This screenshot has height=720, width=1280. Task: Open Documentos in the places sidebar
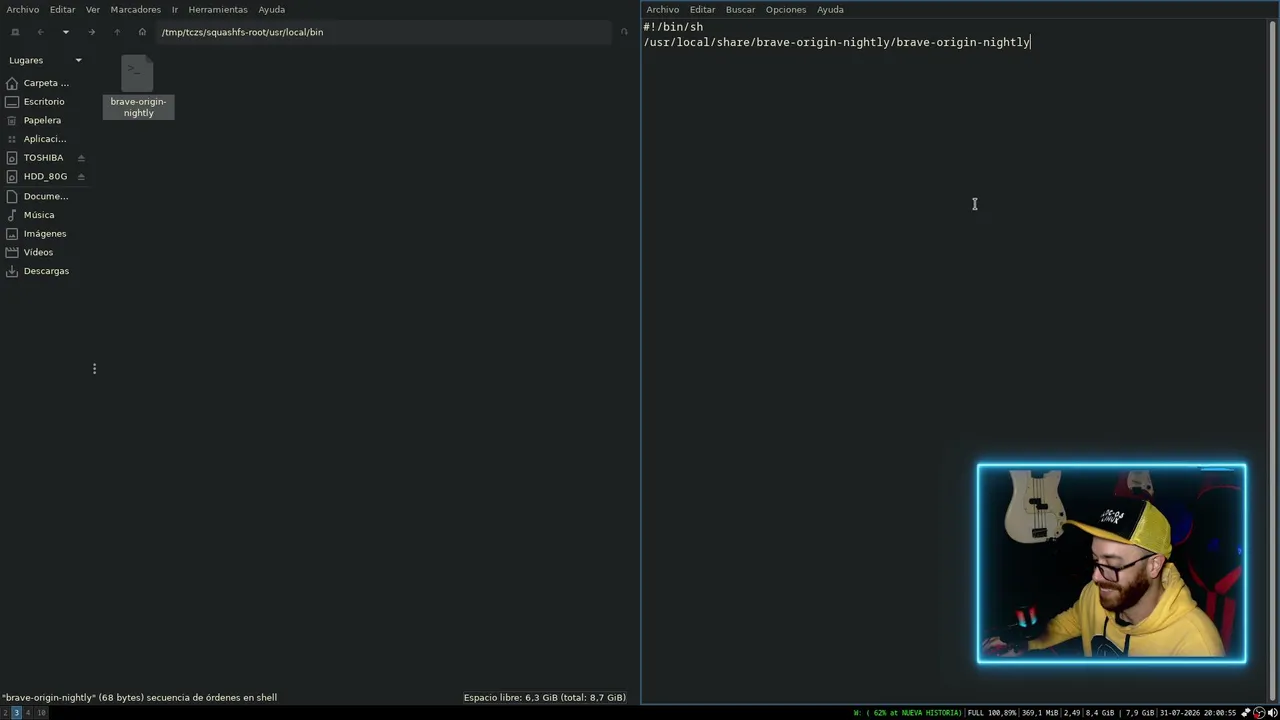tap(45, 196)
